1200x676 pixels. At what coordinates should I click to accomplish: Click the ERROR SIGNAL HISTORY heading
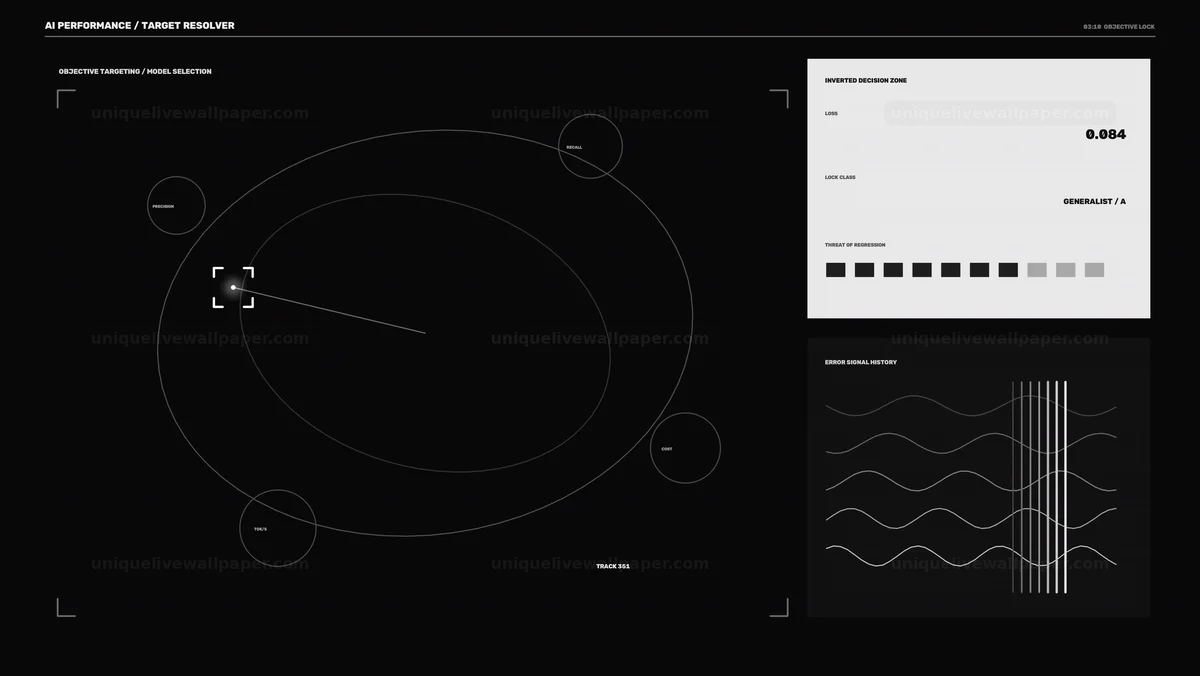pyautogui.click(x=861, y=362)
